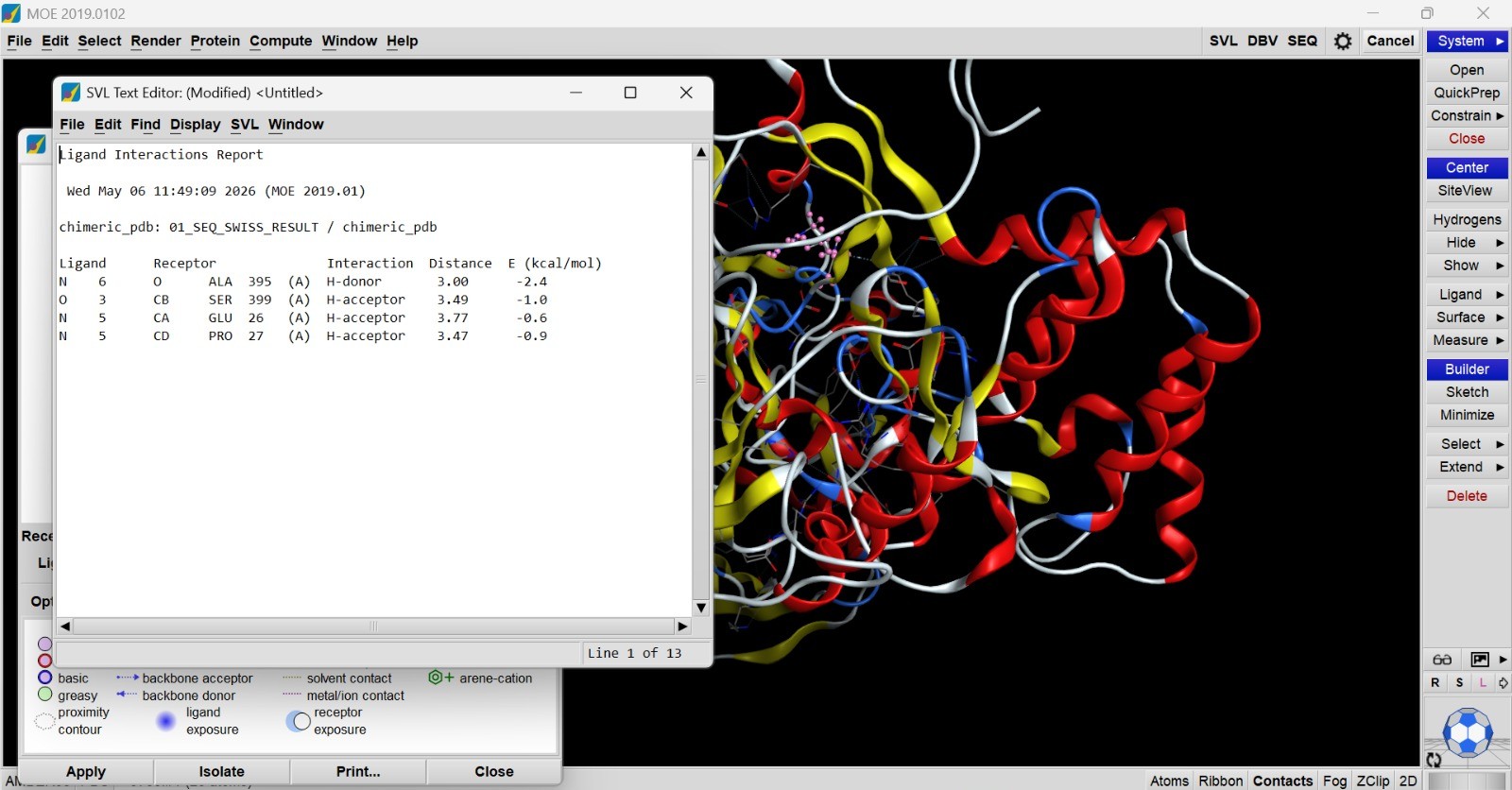Expand the Ligand submenu in right panel

pos(1468,294)
